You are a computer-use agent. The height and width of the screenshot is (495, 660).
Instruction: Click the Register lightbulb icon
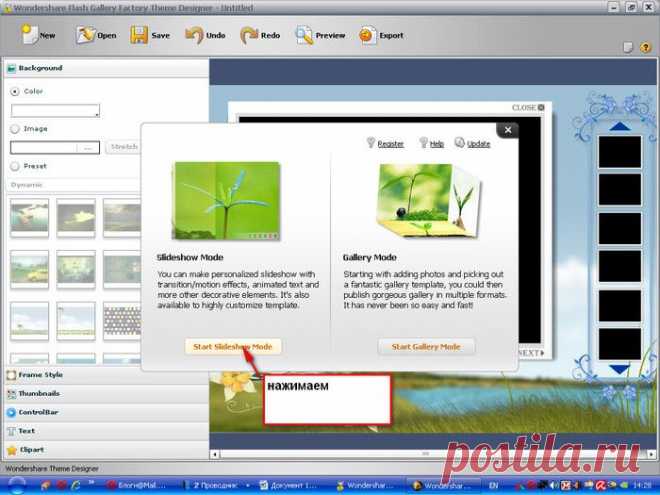370,143
